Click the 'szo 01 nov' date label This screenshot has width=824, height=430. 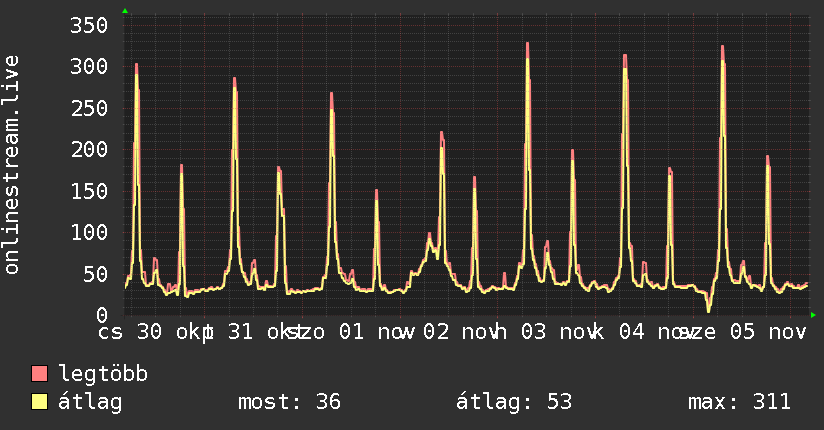[x=351, y=332]
